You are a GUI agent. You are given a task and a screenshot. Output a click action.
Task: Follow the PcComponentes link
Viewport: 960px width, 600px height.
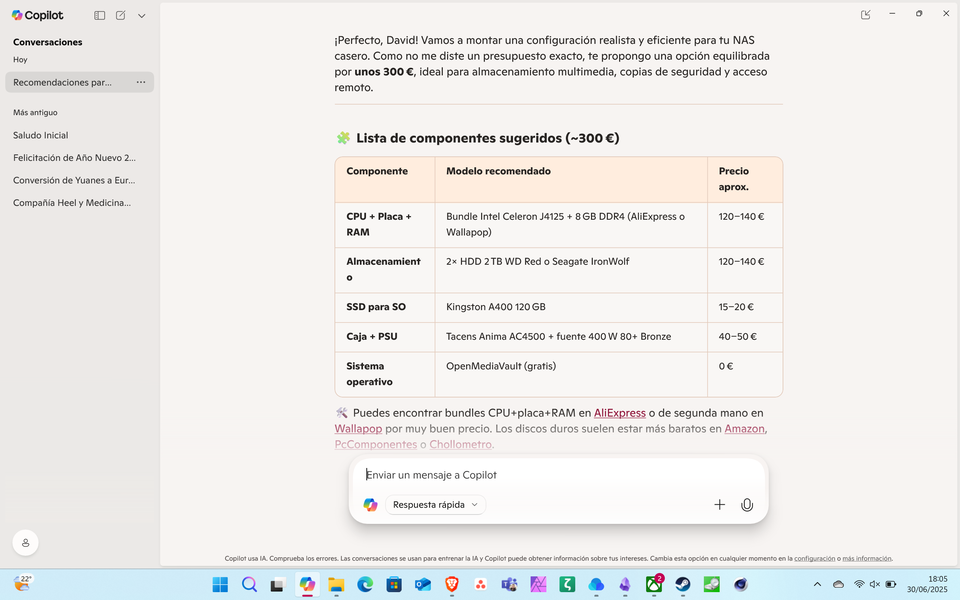376,444
